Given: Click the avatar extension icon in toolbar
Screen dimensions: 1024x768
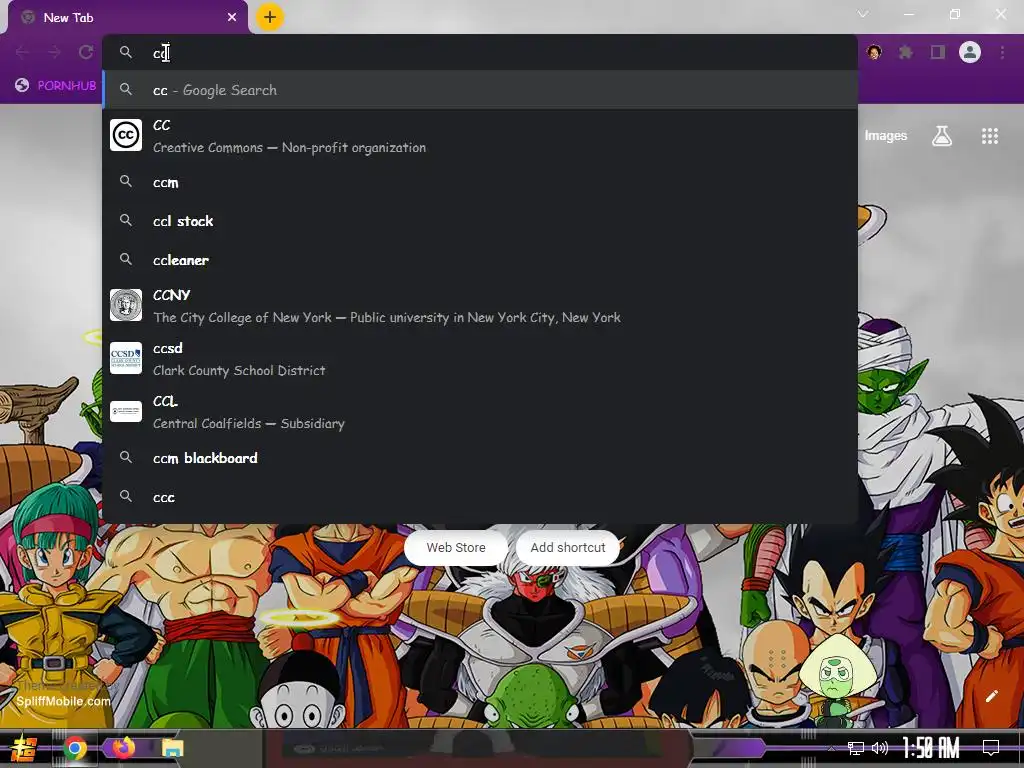Looking at the screenshot, I should click(874, 52).
